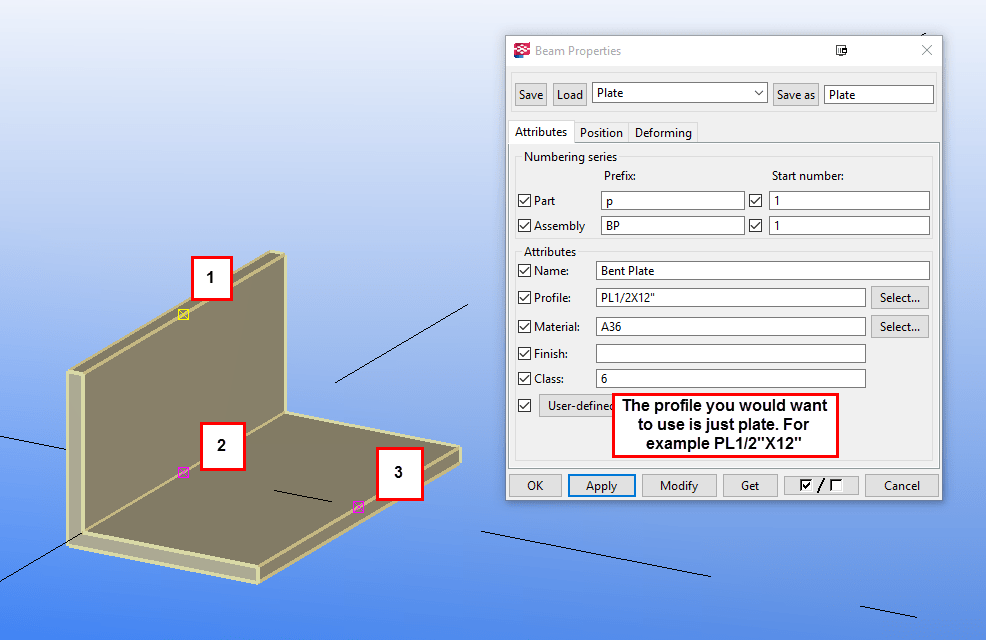The image size is (986, 640).
Task: Click Get to load properties from a part
Action: [x=750, y=485]
